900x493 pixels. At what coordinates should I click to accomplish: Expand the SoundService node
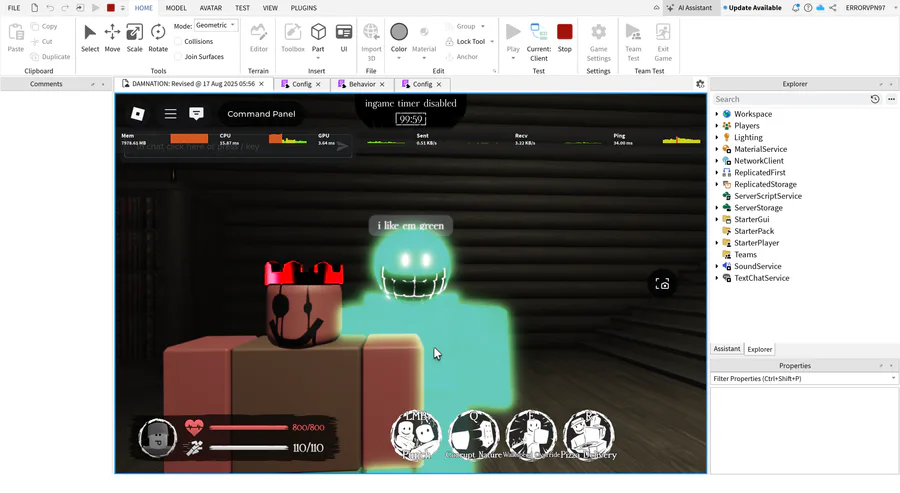click(716, 266)
